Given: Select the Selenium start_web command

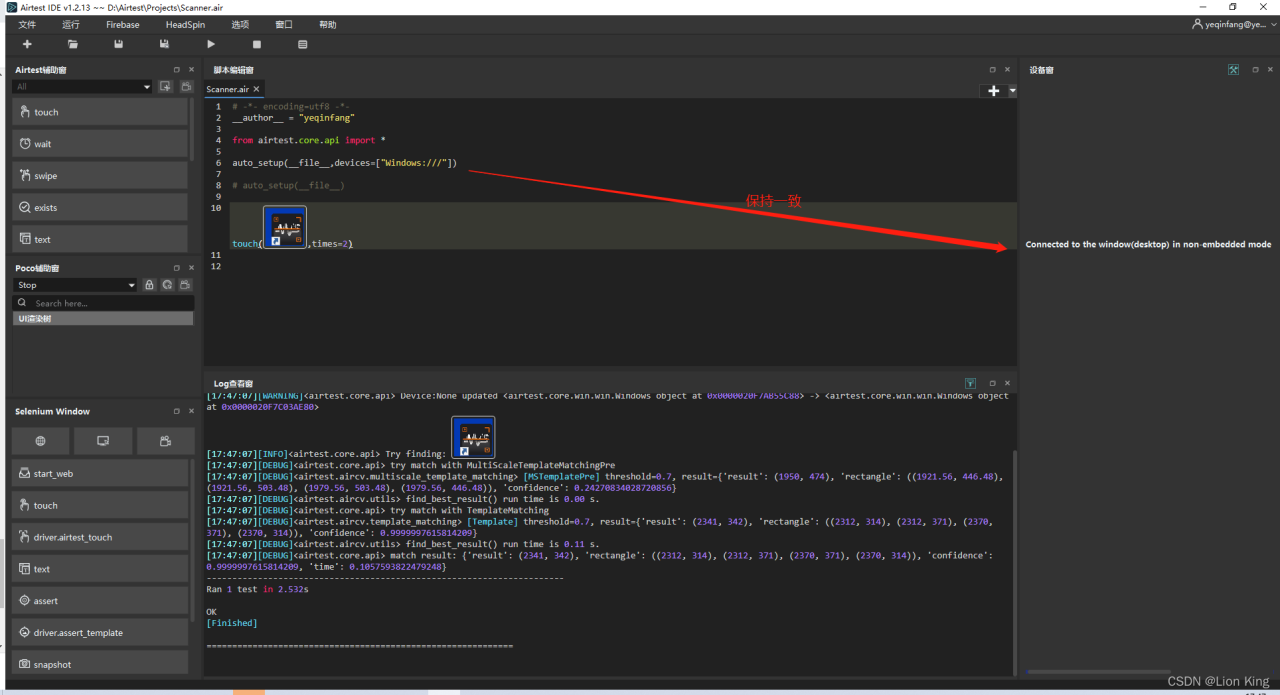Looking at the screenshot, I should tap(100, 473).
